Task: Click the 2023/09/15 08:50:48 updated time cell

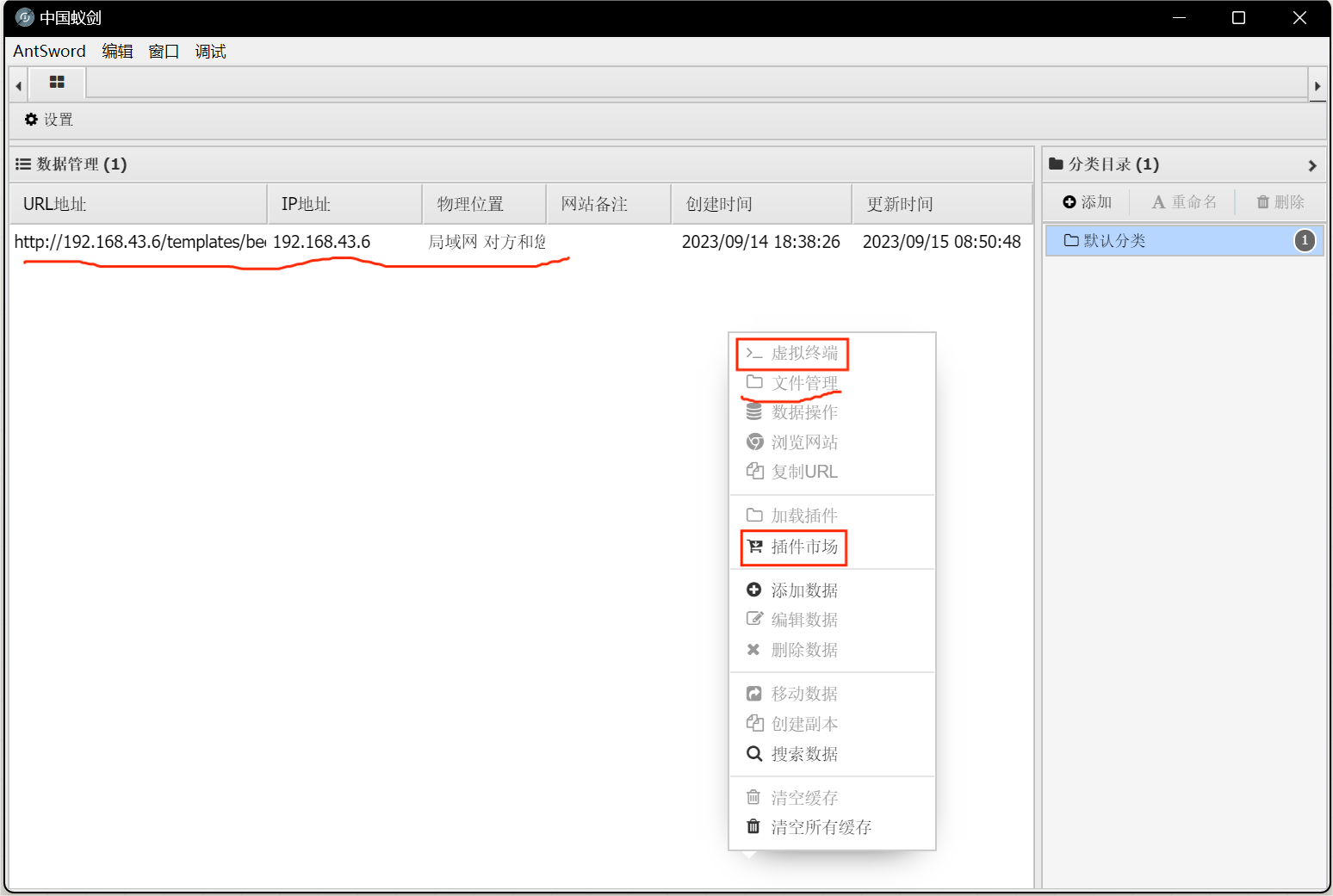Action: coord(942,242)
